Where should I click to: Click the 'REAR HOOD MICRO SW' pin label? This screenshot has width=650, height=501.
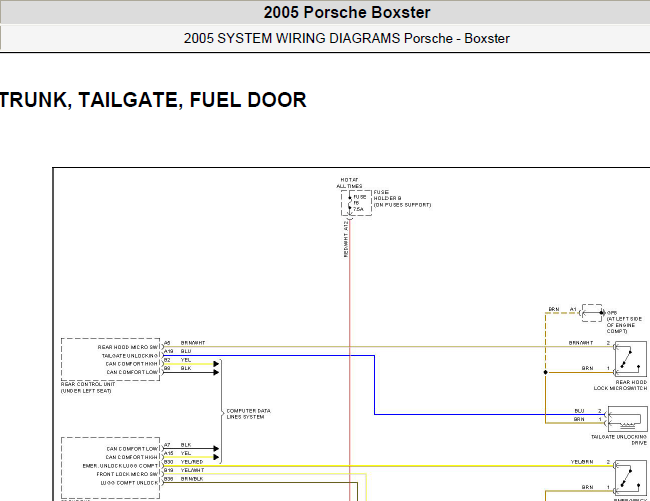pyautogui.click(x=128, y=347)
